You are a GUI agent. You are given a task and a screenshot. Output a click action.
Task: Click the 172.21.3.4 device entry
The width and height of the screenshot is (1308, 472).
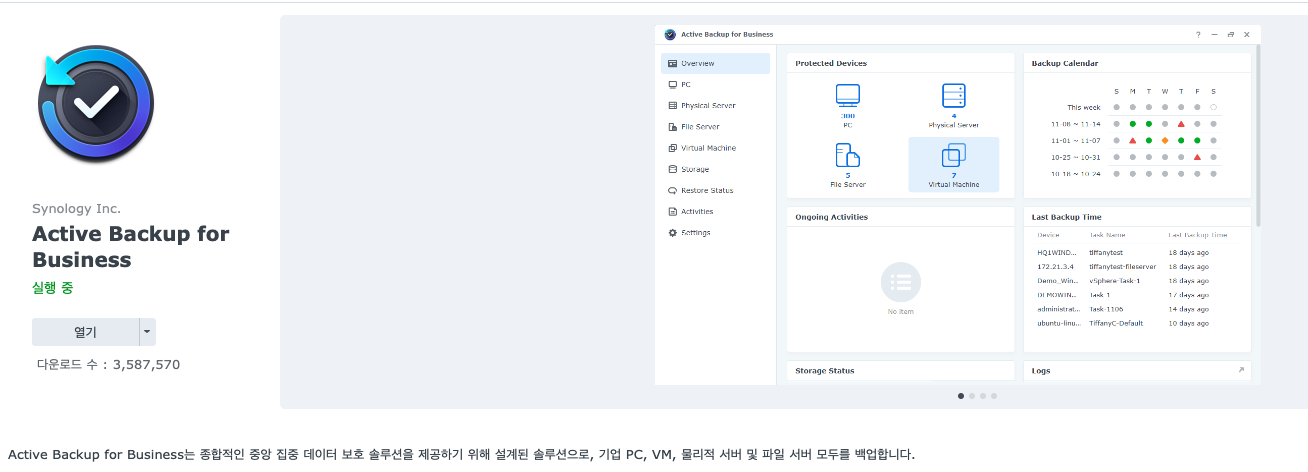point(1053,267)
